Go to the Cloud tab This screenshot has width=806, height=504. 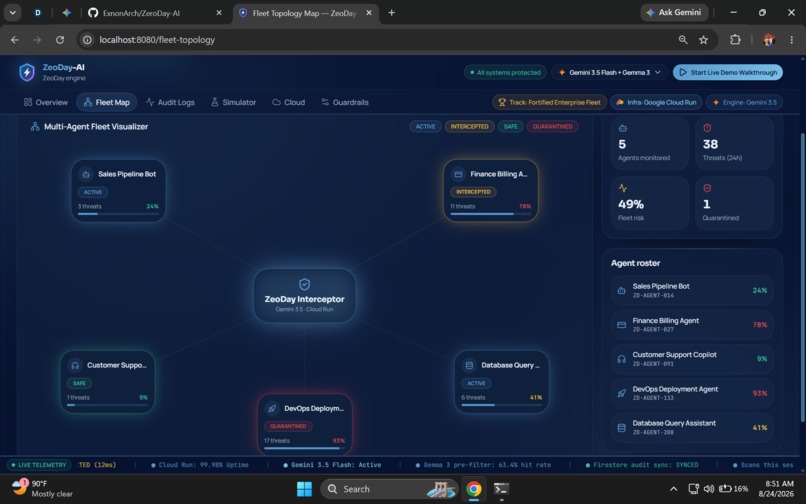[288, 102]
